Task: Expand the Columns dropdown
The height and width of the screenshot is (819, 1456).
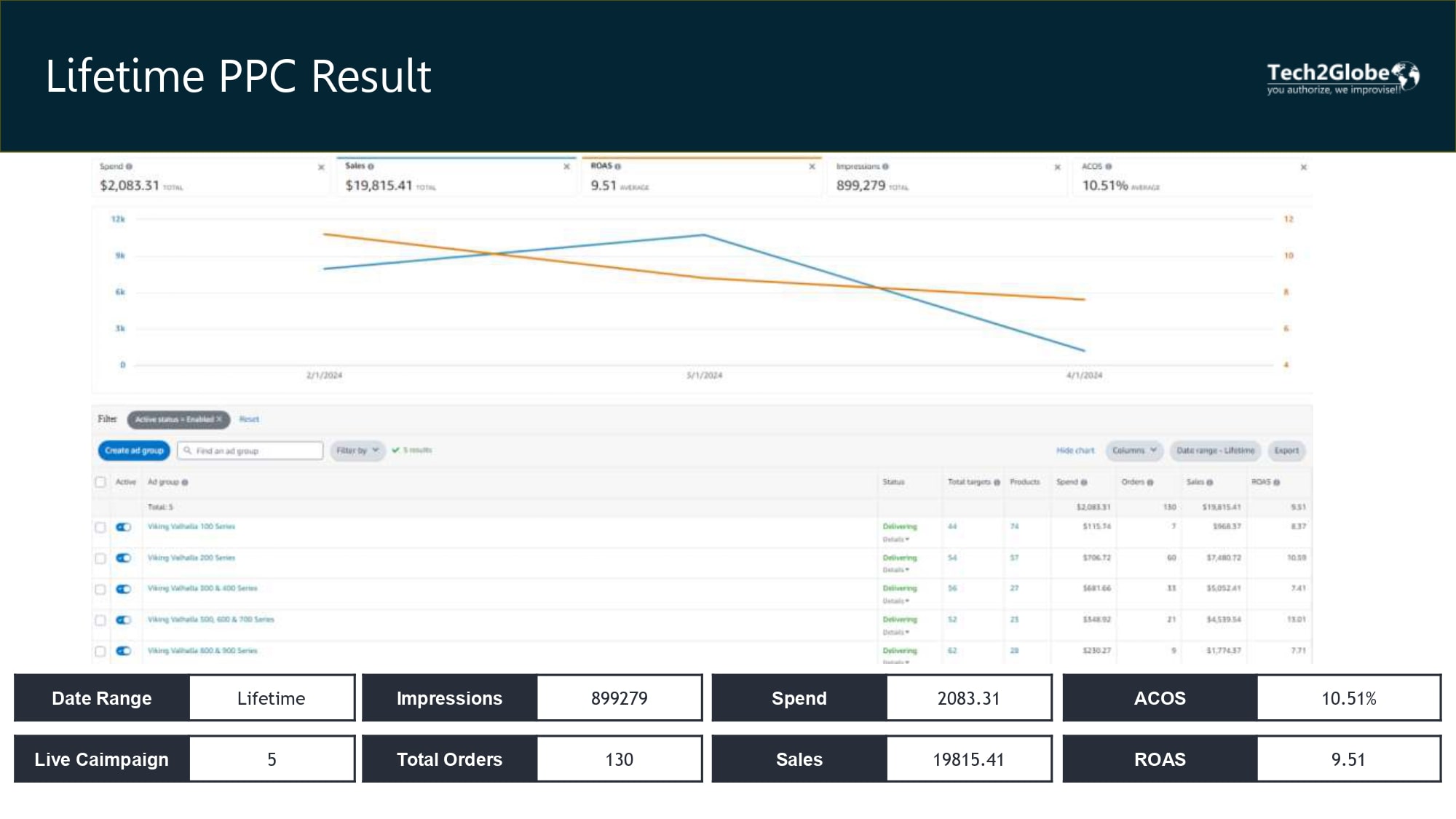Action: pyautogui.click(x=1133, y=451)
